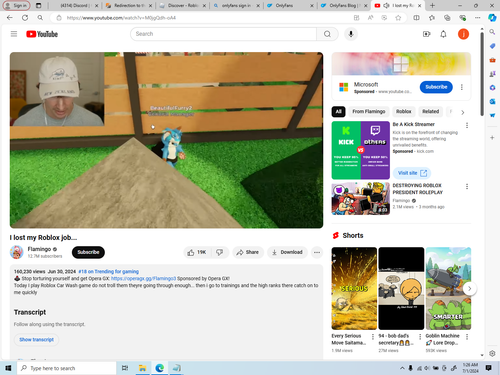Open Edge sidebar shopping tag icon
This screenshot has height=375, width=500.
pyautogui.click(x=492, y=46)
